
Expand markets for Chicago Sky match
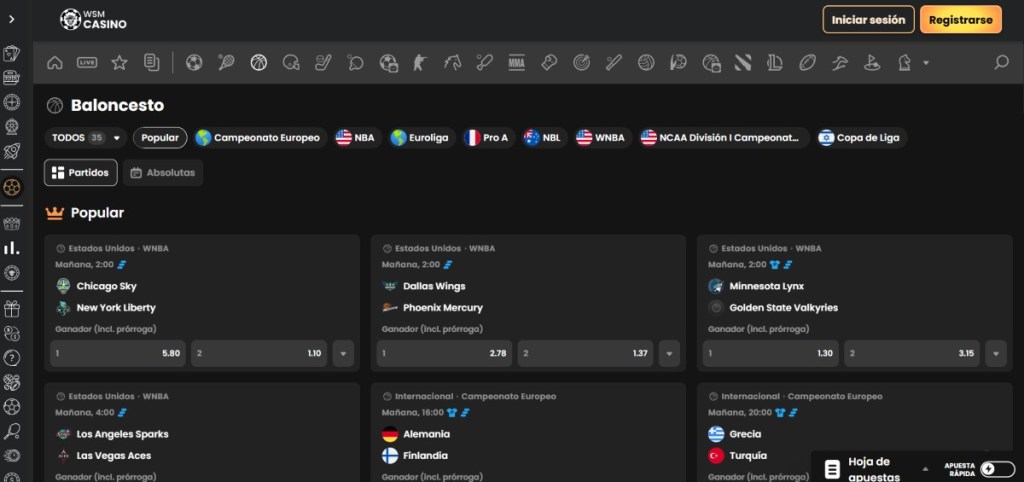[x=343, y=353]
